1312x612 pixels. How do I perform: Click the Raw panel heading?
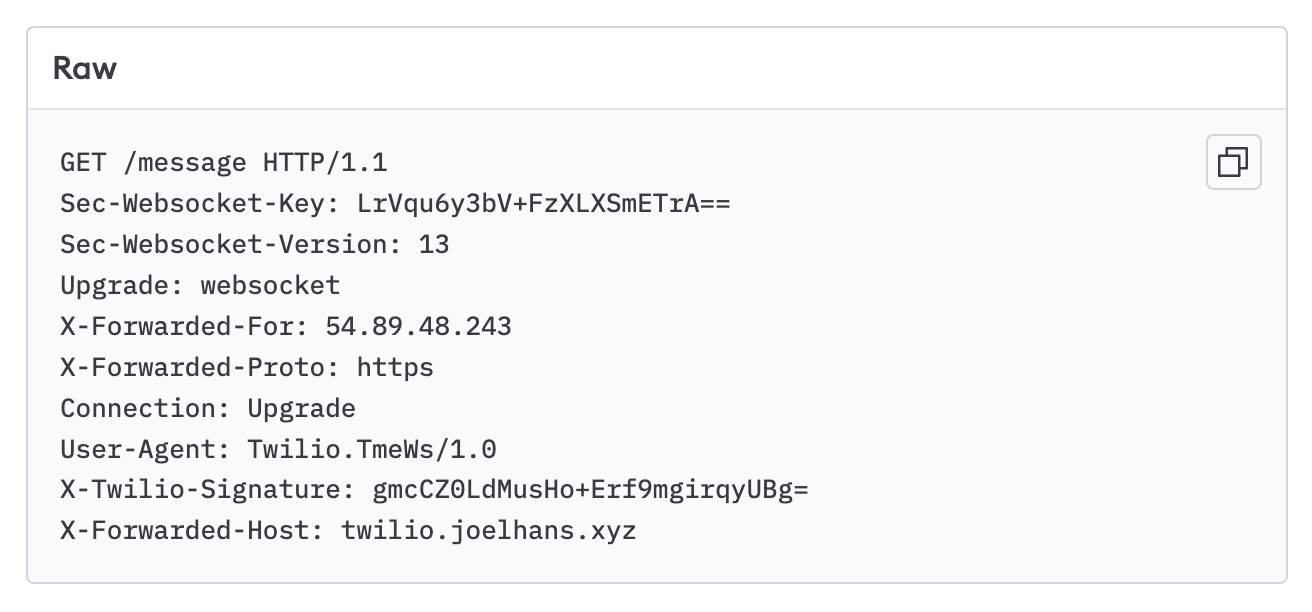click(85, 69)
